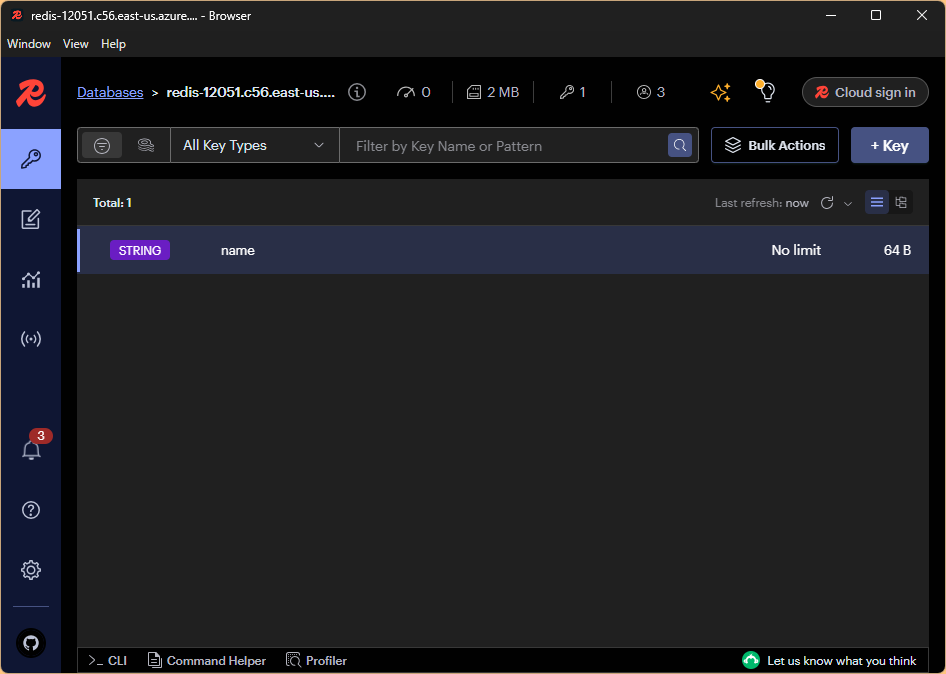Click the 2 MB memory usage icon
The height and width of the screenshot is (674, 946).
474,92
